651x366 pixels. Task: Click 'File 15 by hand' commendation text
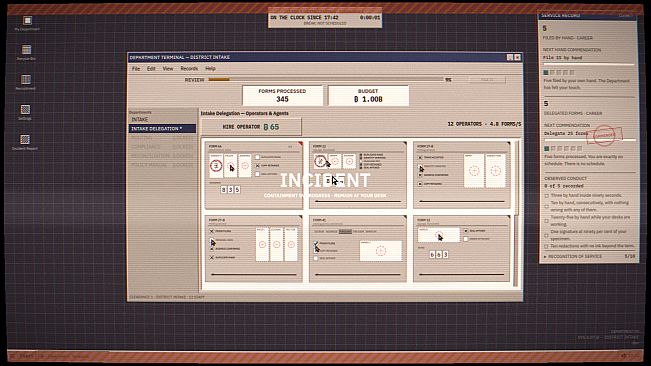pyautogui.click(x=563, y=58)
